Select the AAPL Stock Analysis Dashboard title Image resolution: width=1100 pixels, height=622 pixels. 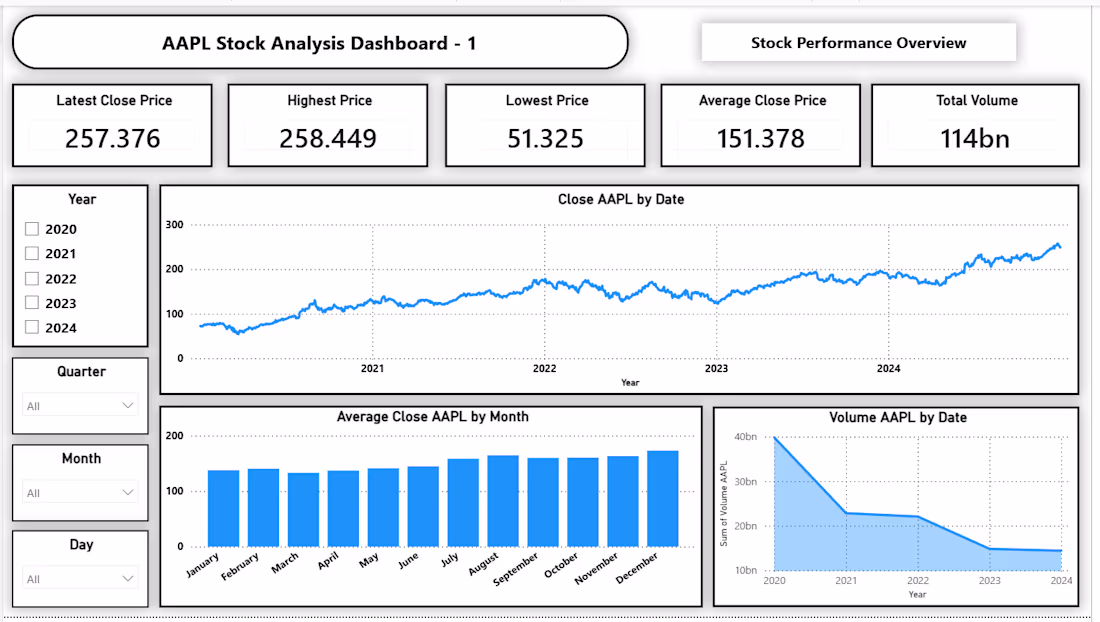coord(320,43)
